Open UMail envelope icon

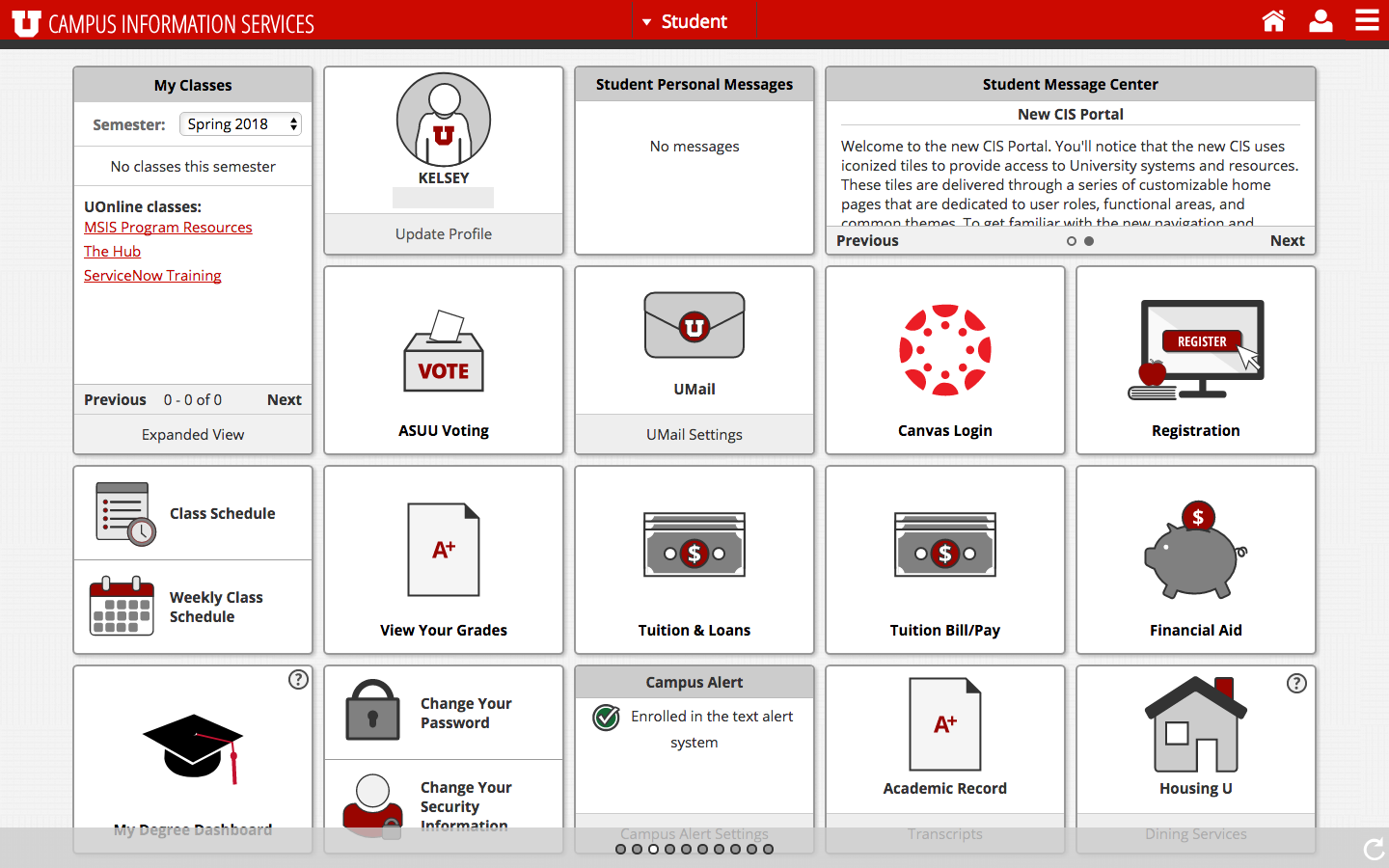click(x=694, y=326)
